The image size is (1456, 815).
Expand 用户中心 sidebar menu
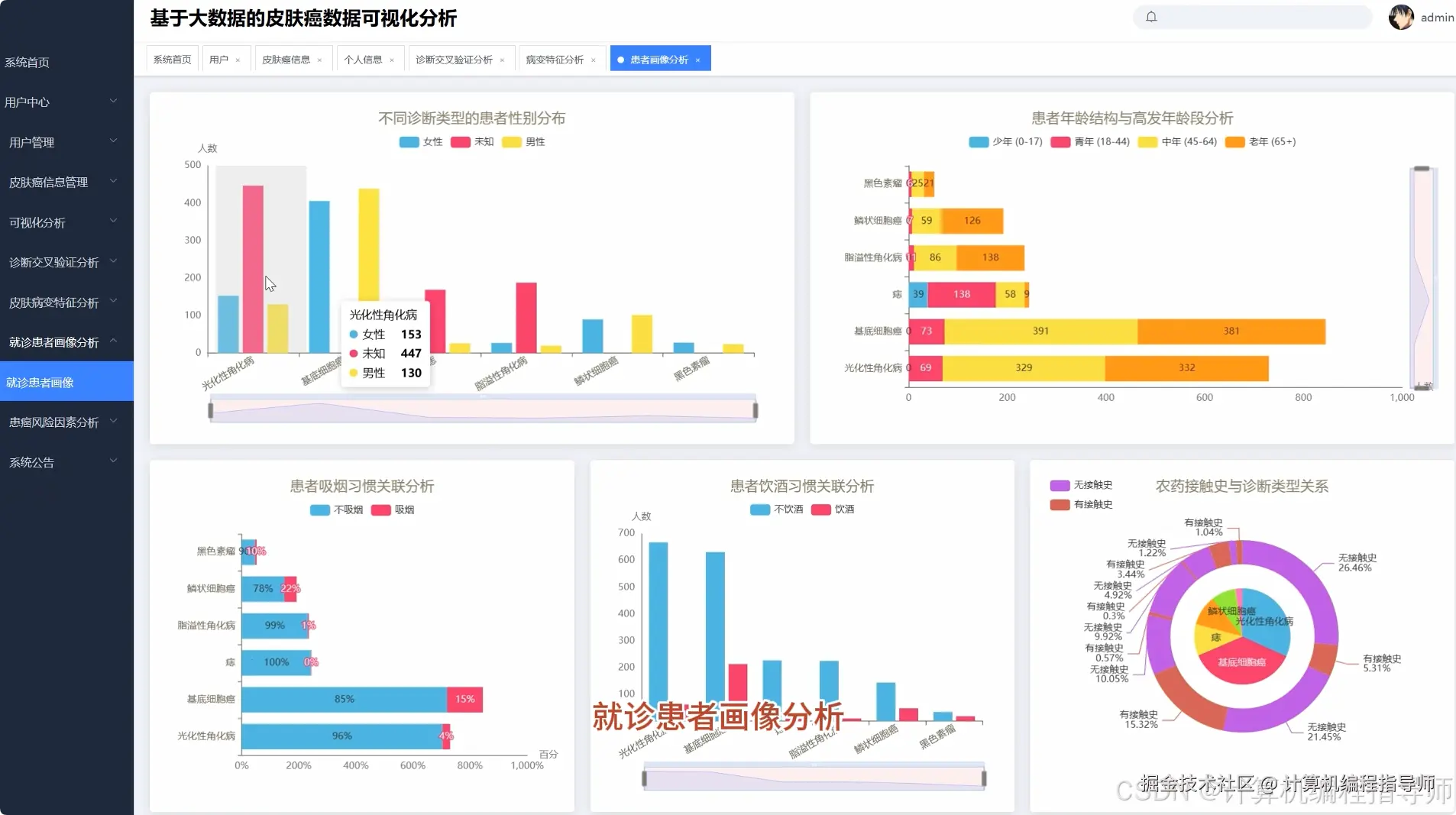pyautogui.click(x=66, y=102)
